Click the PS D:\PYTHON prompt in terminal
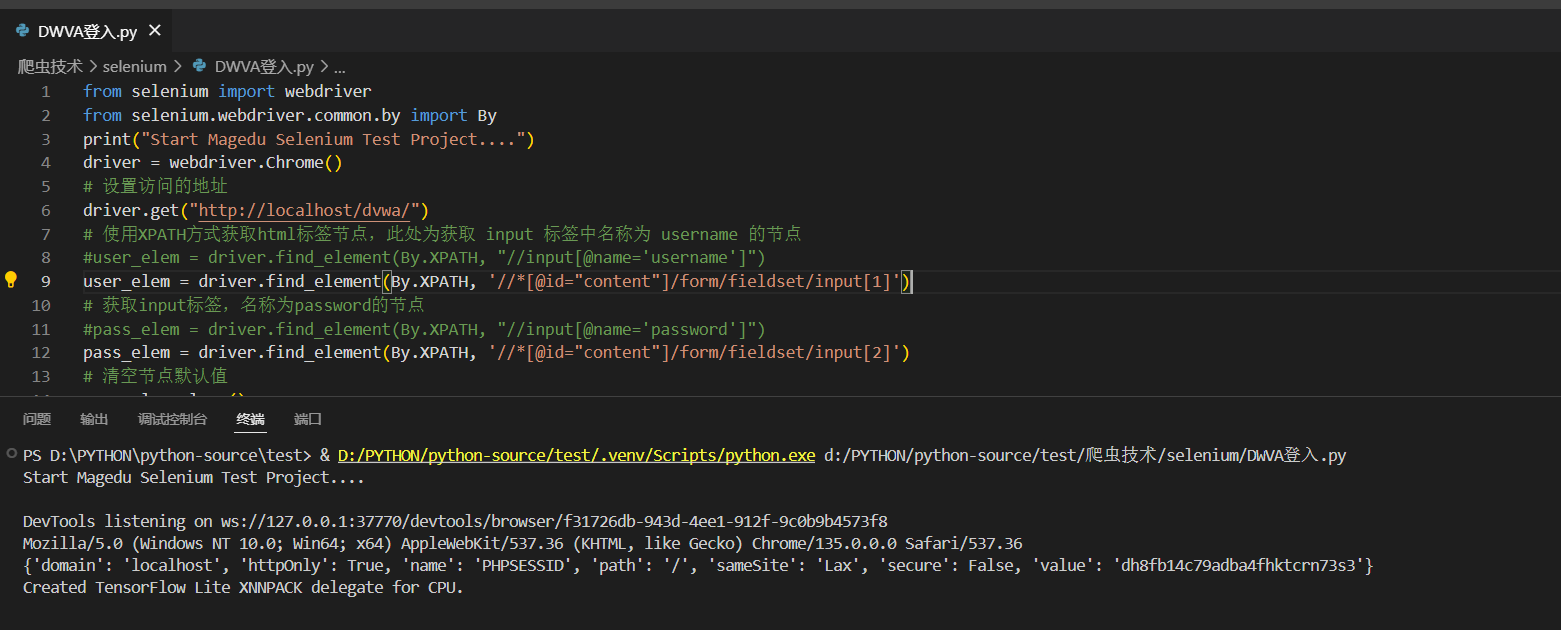The width and height of the screenshot is (1561, 630). coord(168,455)
